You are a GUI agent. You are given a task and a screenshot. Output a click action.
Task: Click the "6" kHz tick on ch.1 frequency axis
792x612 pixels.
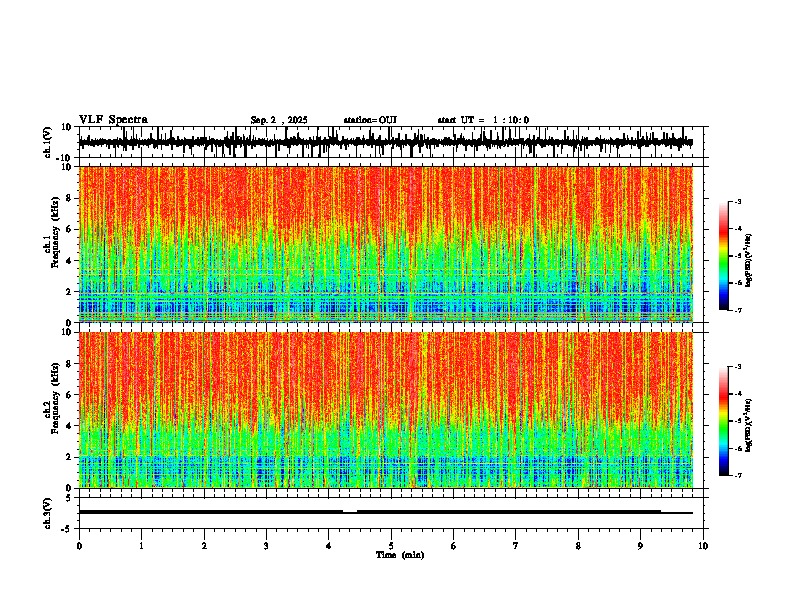coord(69,230)
